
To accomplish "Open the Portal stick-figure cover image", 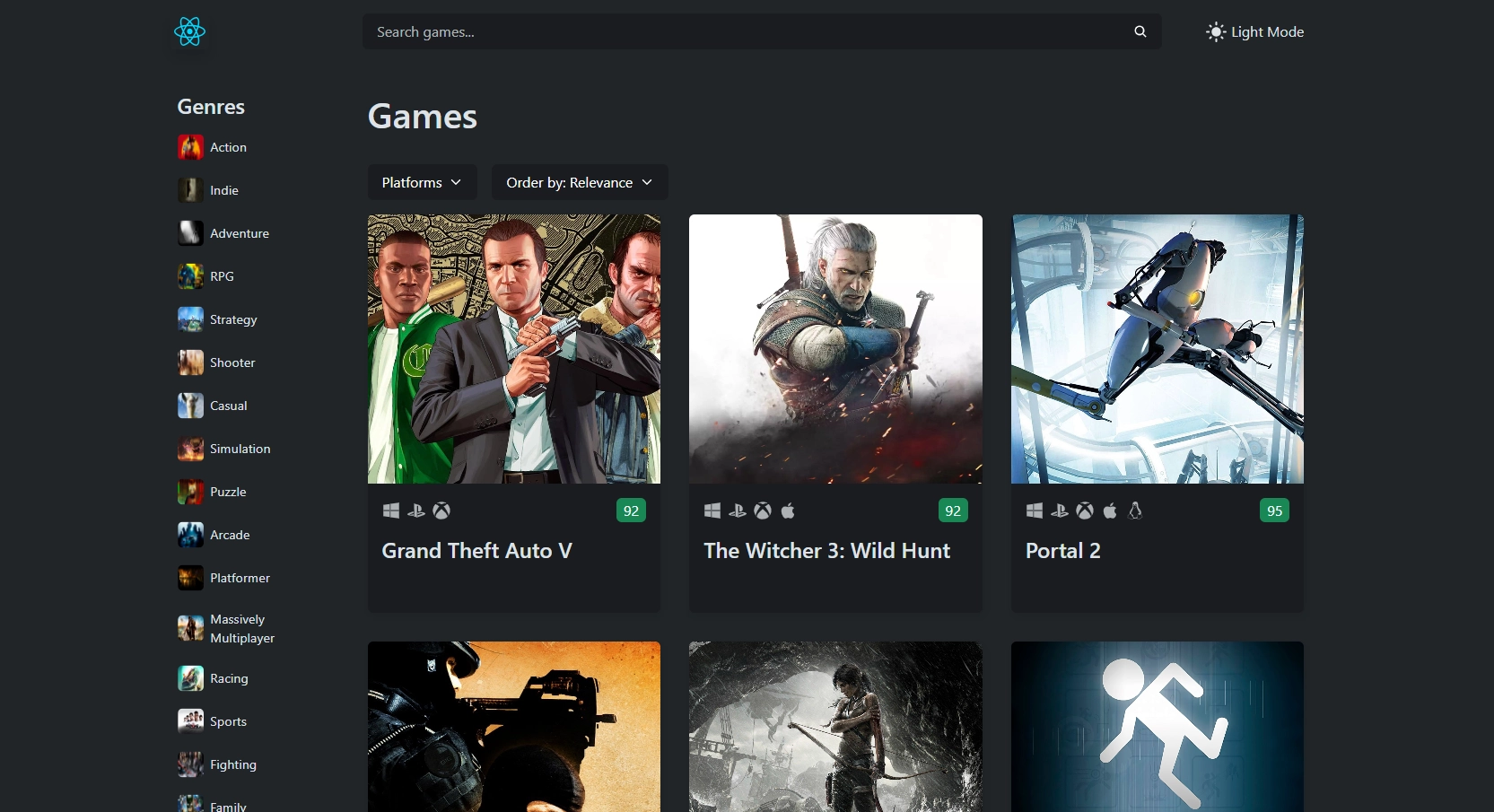I will point(1158,727).
